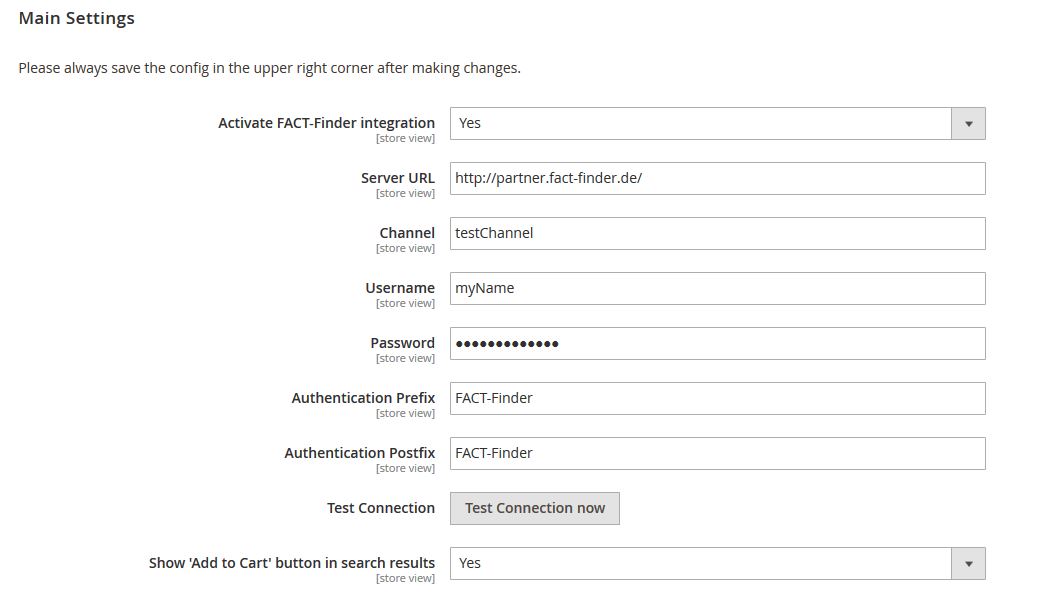Click the Password label text
The width and height of the screenshot is (1038, 602).
[402, 343]
